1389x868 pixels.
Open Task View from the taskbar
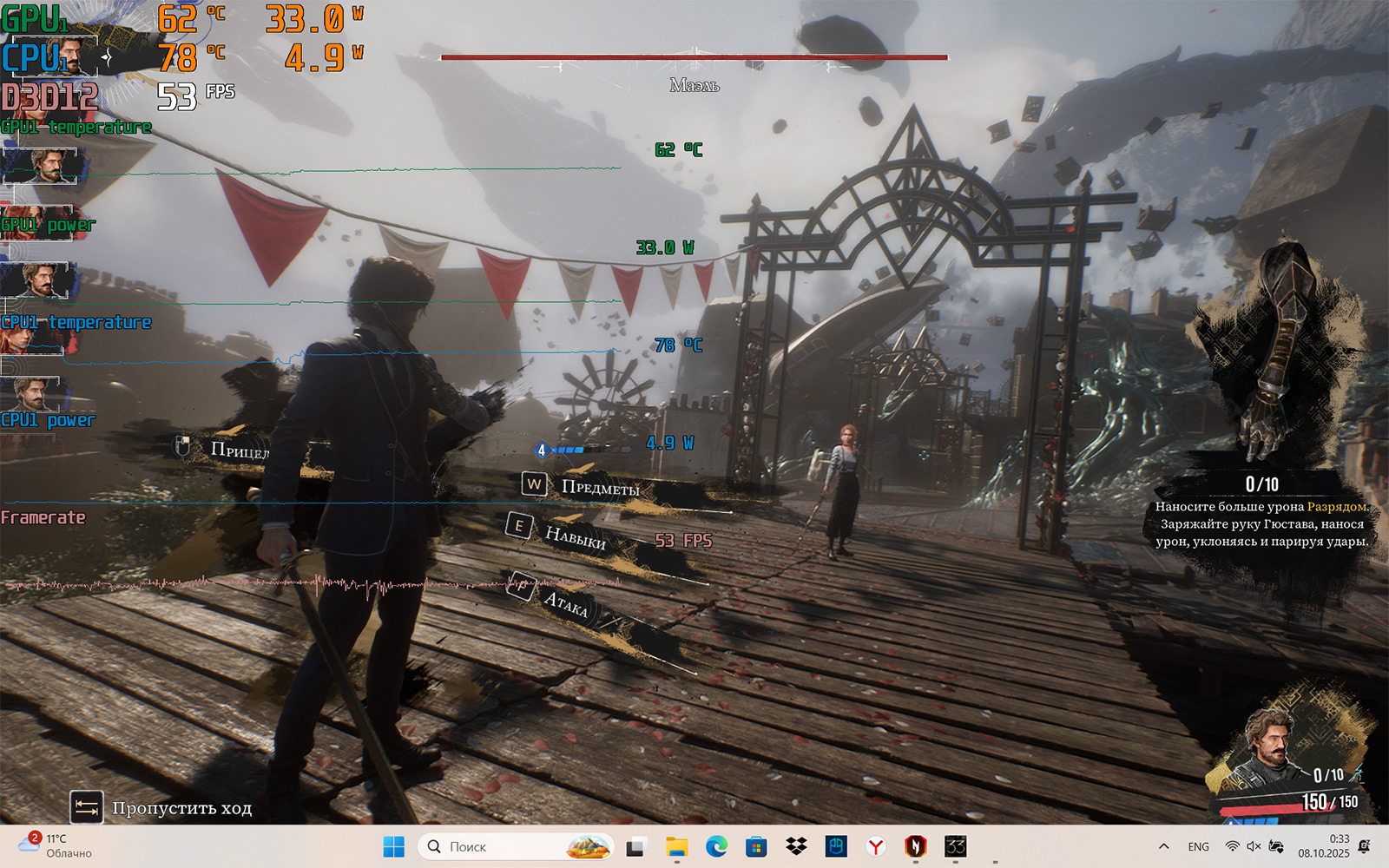point(636,846)
